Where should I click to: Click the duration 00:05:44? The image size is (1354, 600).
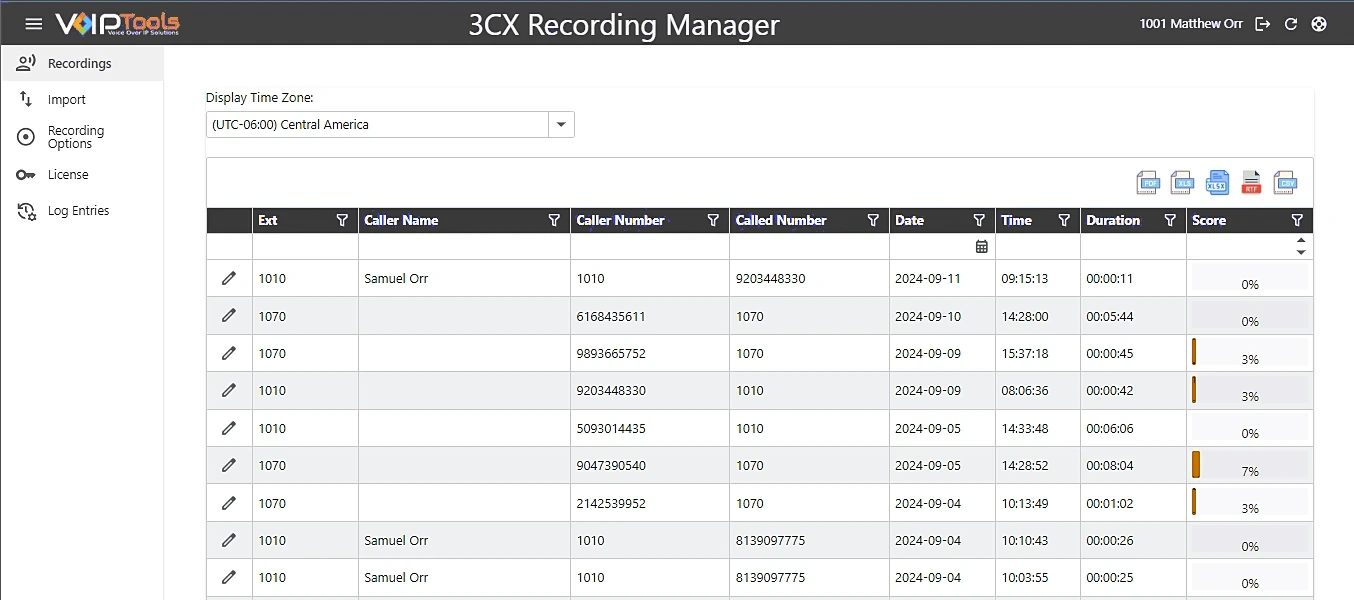click(x=1110, y=316)
